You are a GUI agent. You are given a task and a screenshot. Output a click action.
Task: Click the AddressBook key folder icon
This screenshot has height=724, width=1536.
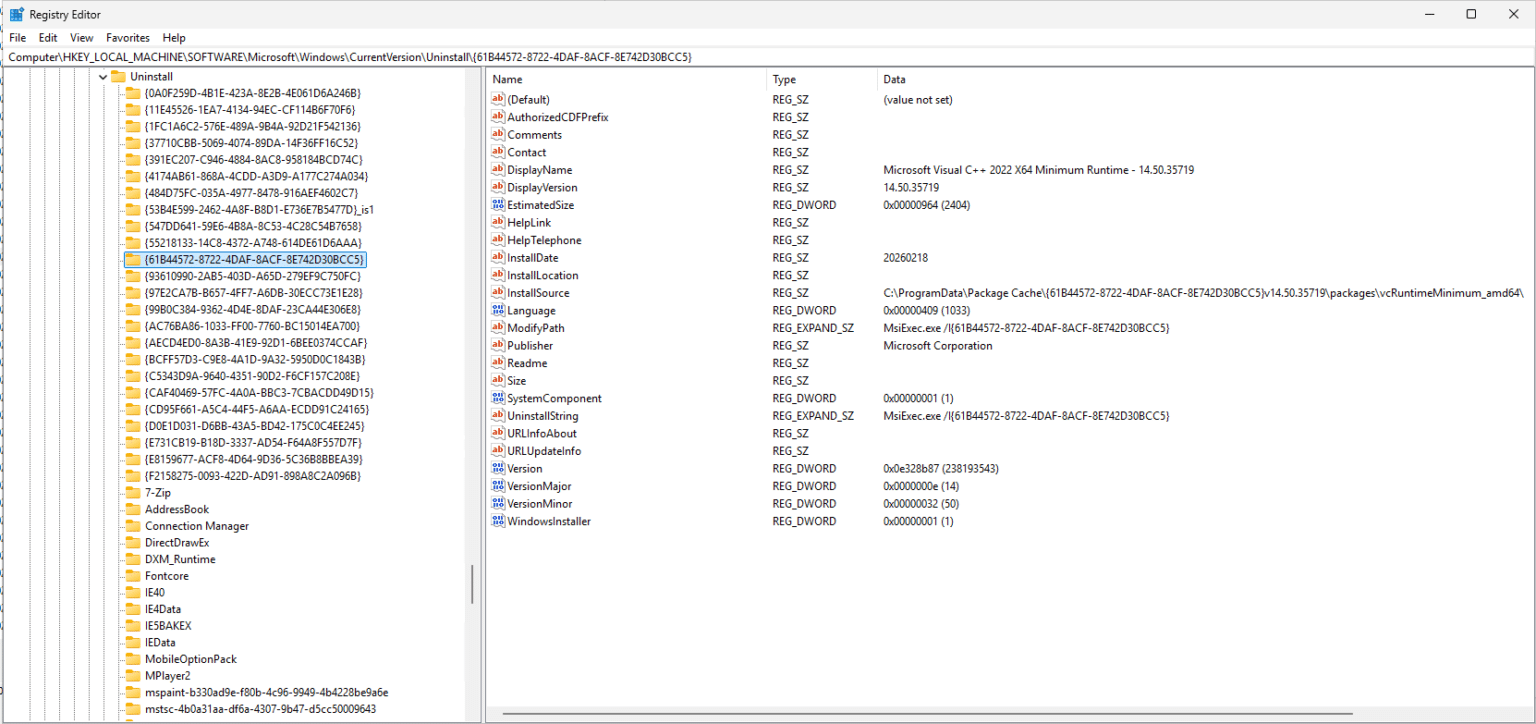click(x=133, y=509)
